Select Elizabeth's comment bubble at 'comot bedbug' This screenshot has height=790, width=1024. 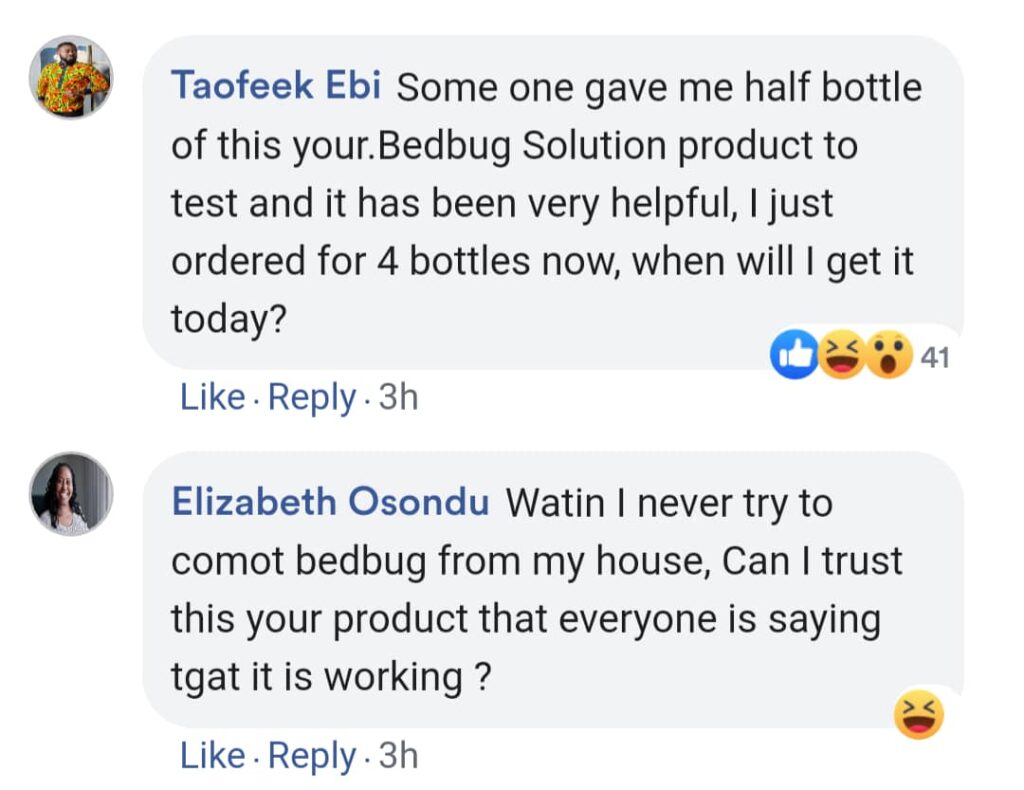298,561
